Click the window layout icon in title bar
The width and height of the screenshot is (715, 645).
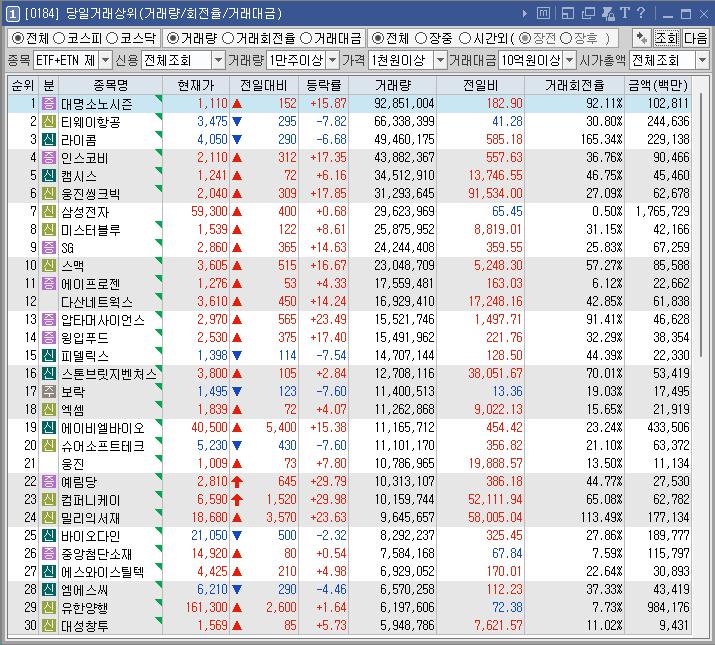(x=568, y=14)
